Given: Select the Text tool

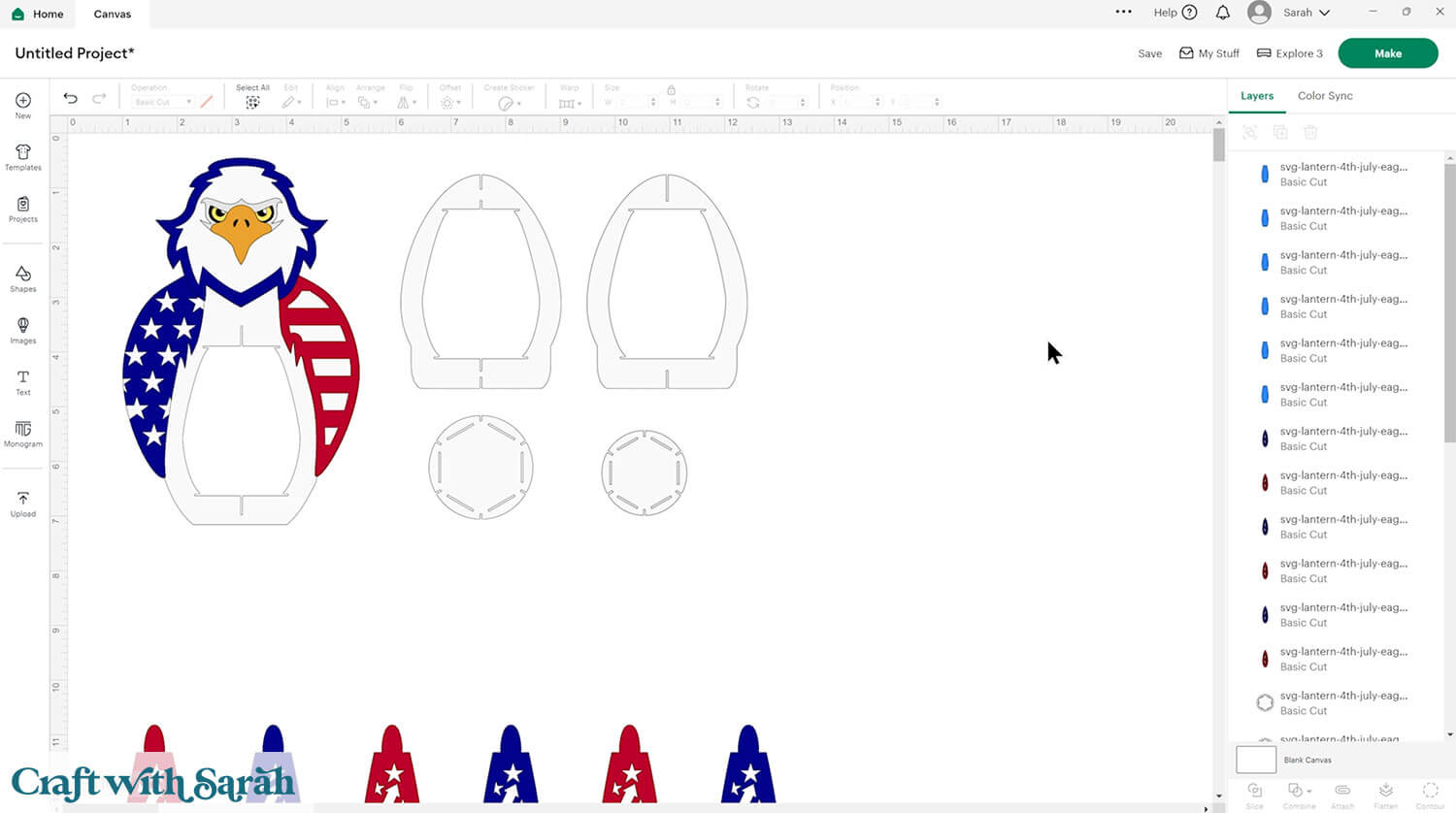Looking at the screenshot, I should pyautogui.click(x=23, y=383).
